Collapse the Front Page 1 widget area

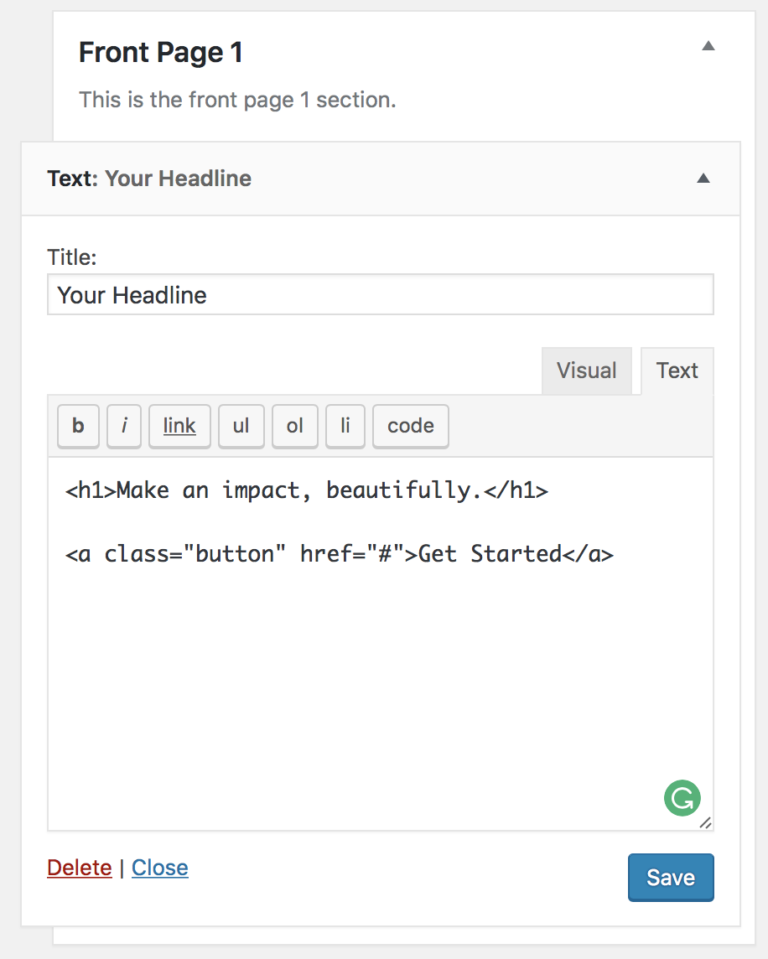click(x=708, y=46)
